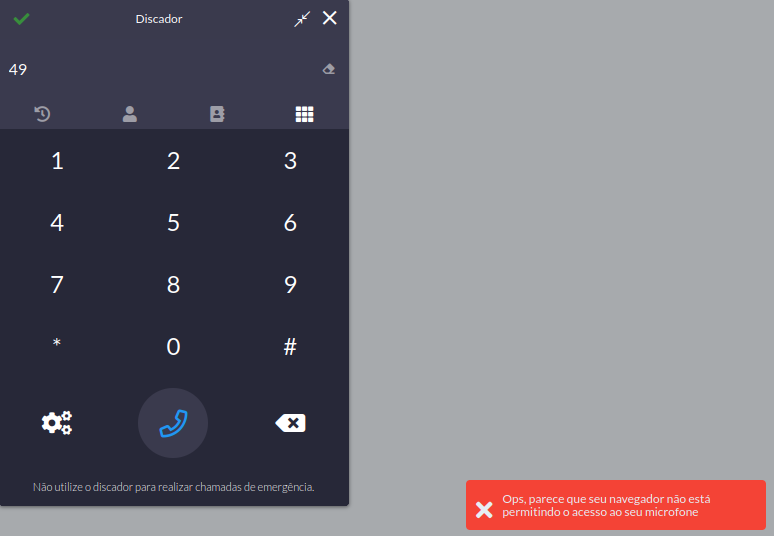Dial digit 9 on keypad
Screen dimensions: 774x536
click(x=290, y=284)
